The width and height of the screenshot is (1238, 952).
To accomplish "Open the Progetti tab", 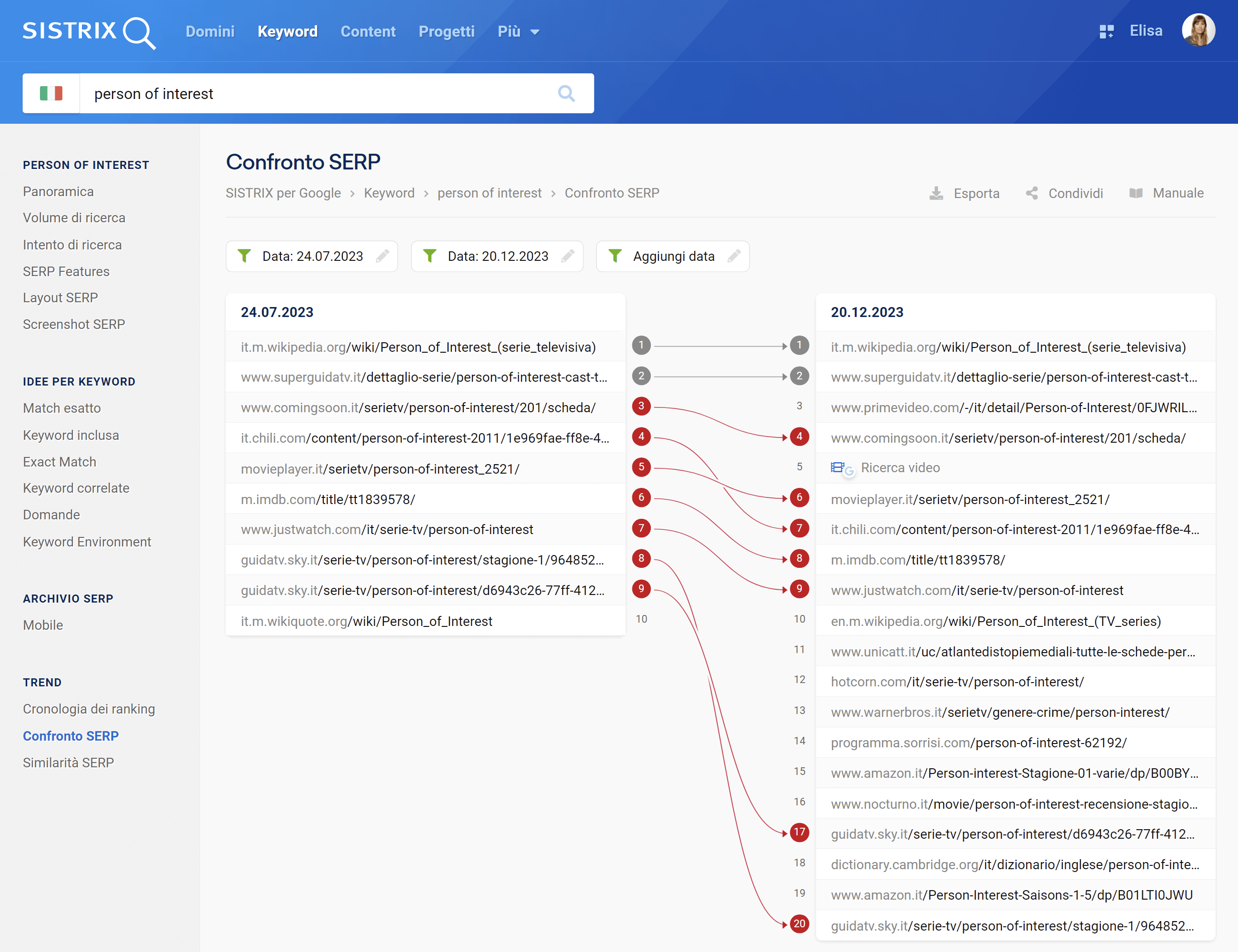I will [447, 32].
